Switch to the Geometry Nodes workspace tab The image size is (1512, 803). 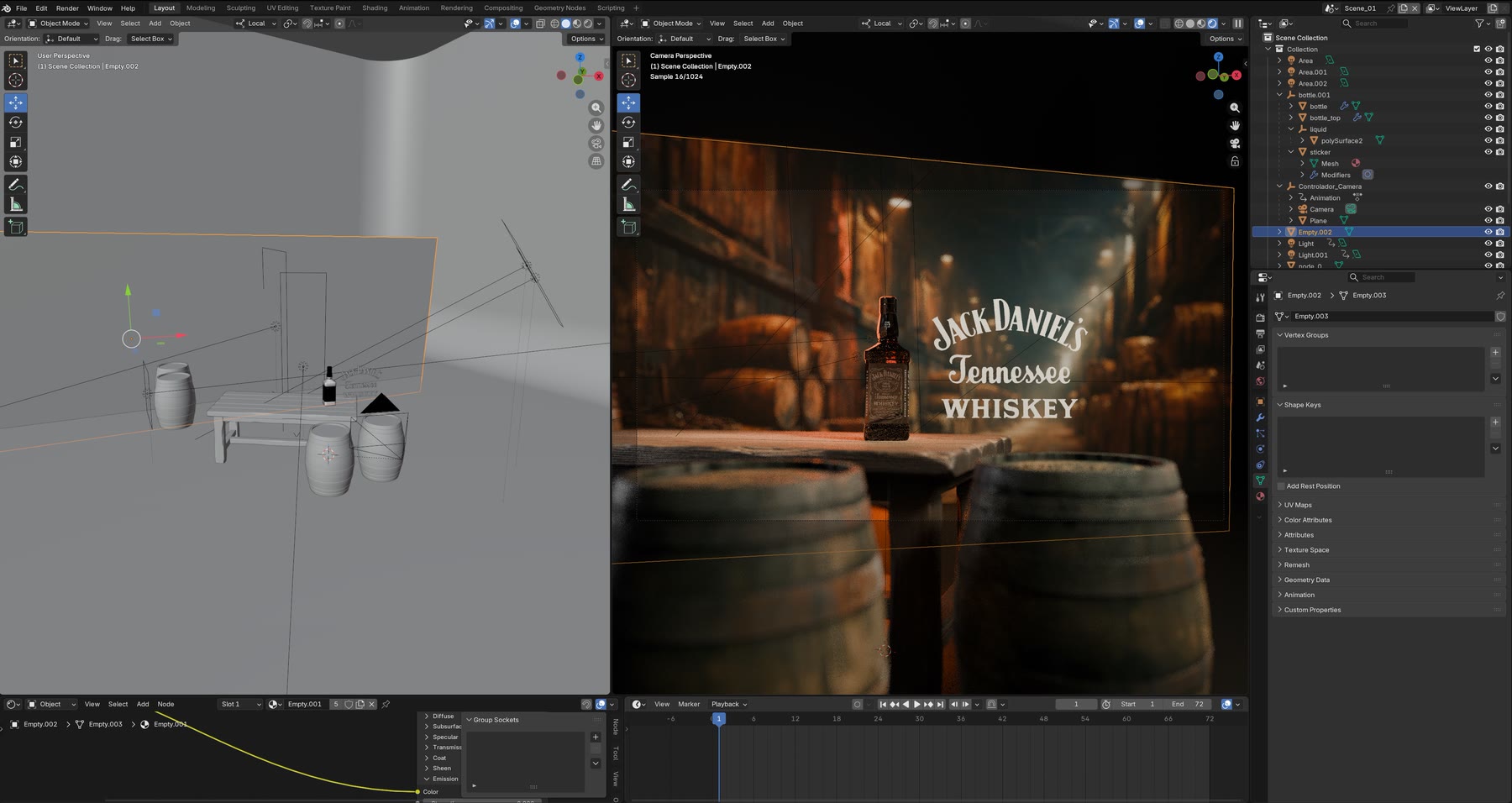[x=559, y=8]
